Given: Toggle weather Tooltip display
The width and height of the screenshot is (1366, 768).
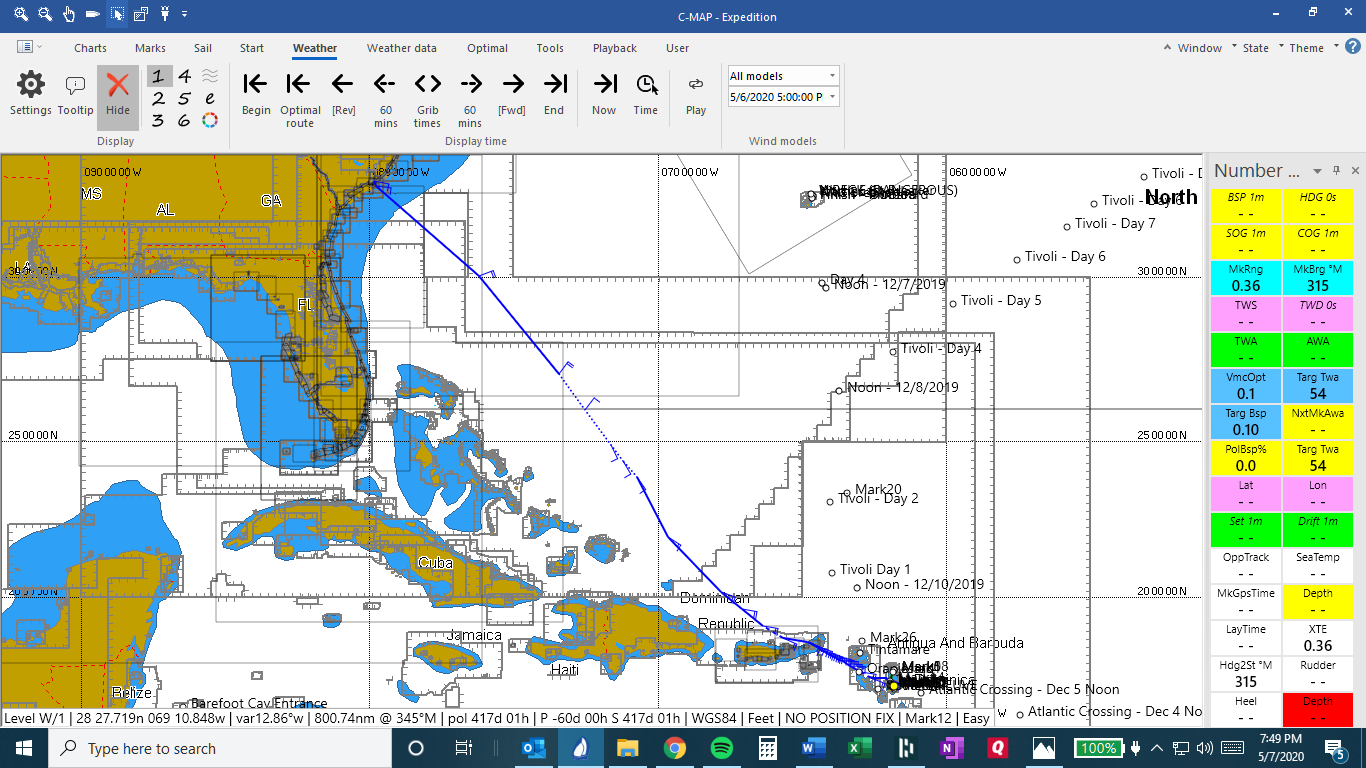Looking at the screenshot, I should pos(75,95).
